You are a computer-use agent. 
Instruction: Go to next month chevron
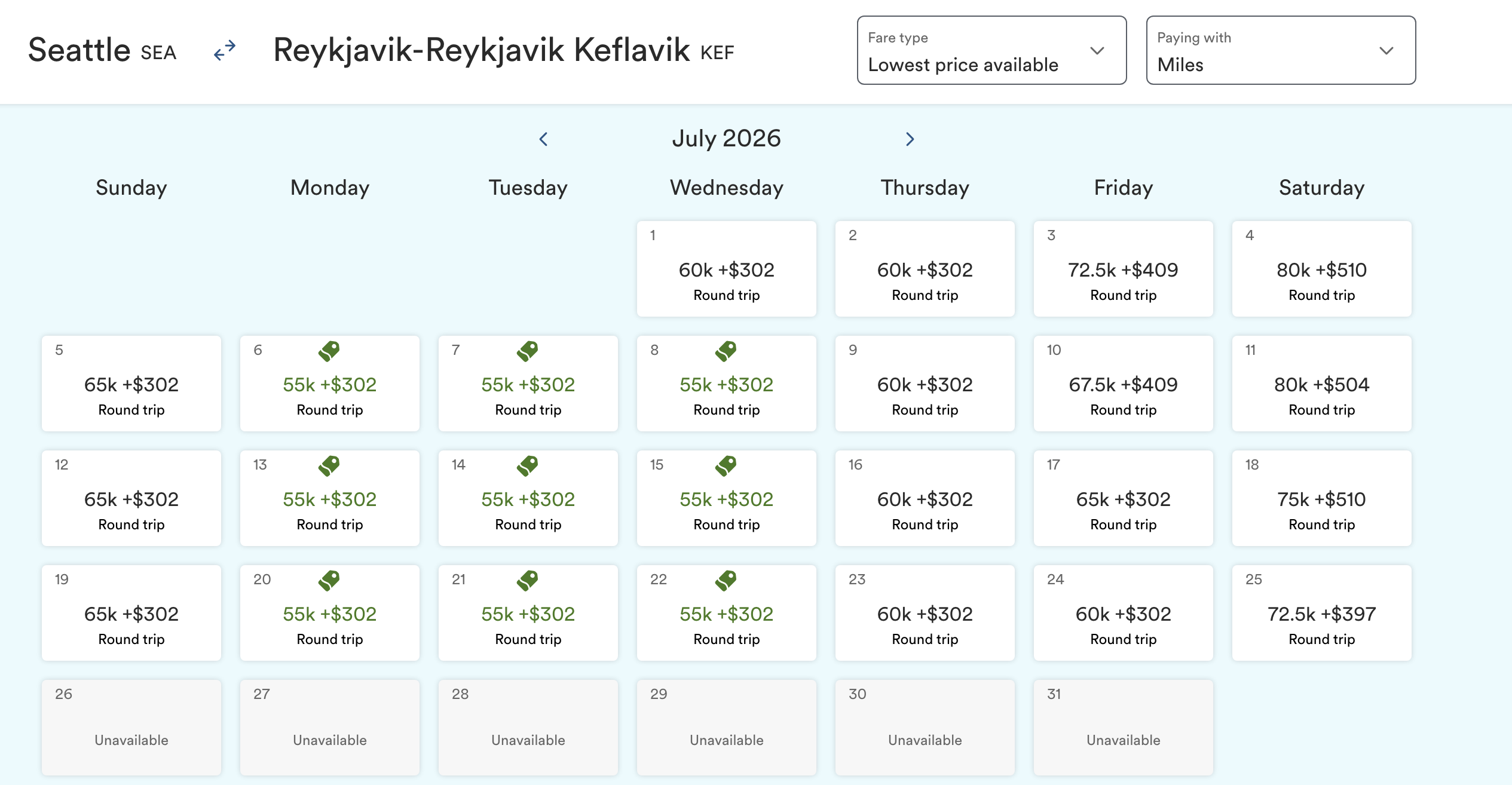click(910, 139)
